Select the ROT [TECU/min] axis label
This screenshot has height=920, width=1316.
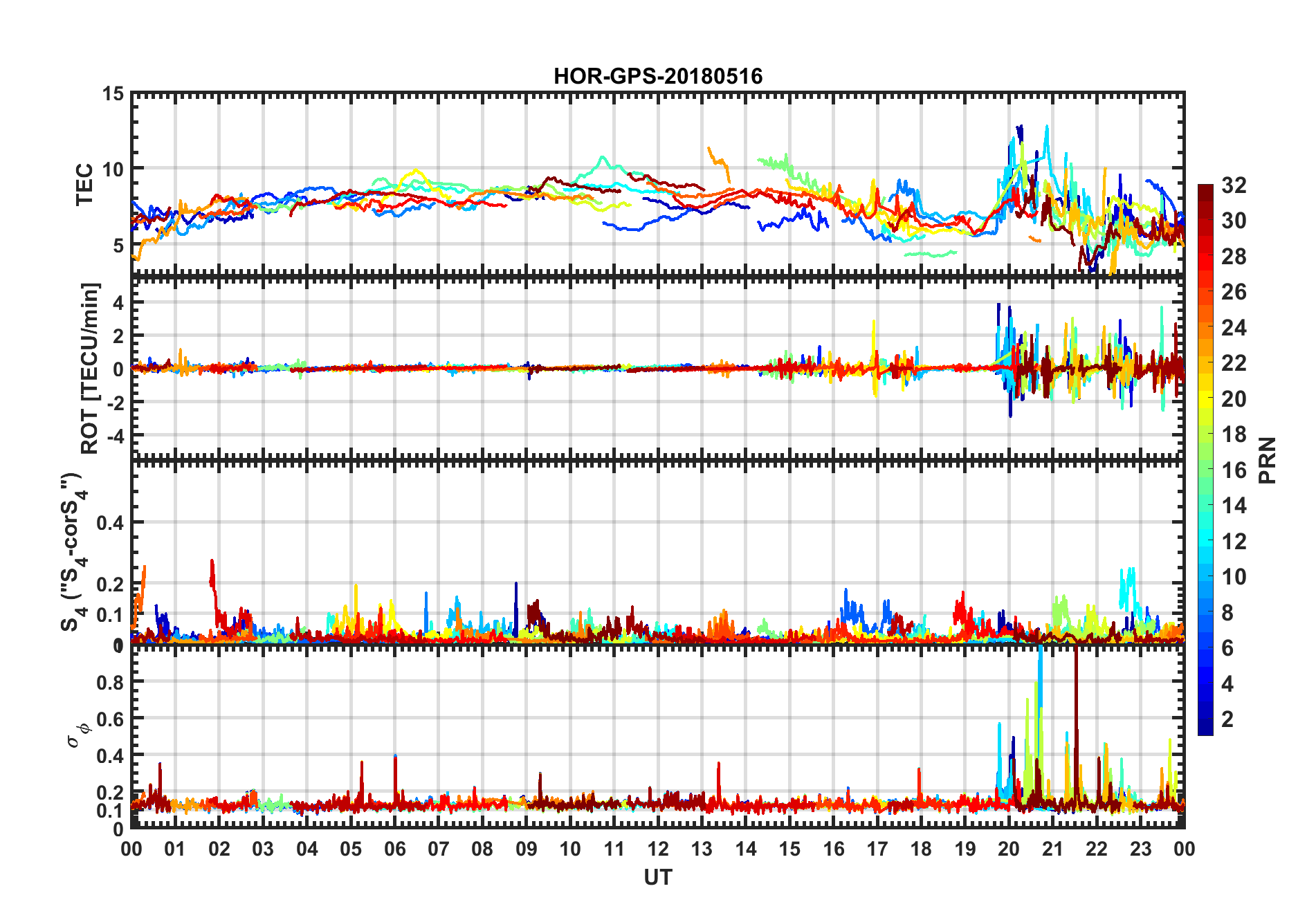(x=91, y=368)
